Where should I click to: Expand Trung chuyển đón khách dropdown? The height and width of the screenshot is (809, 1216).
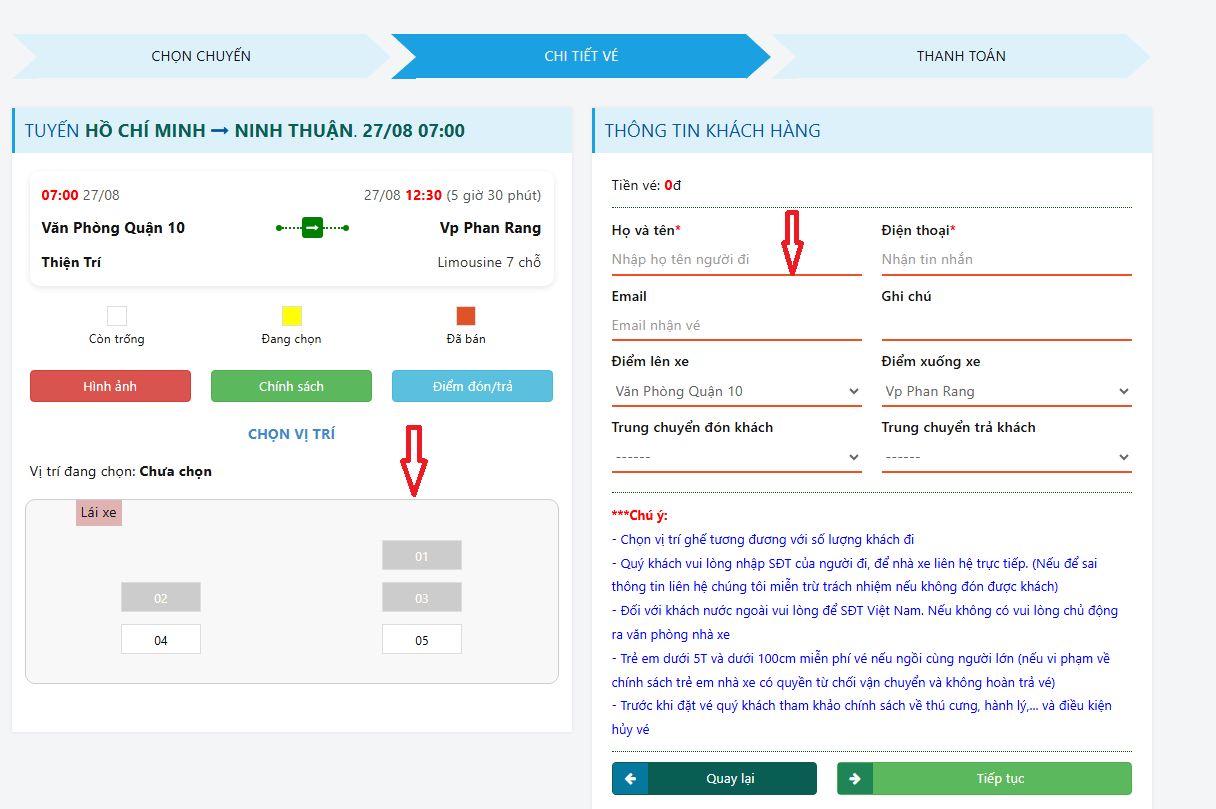[x=736, y=457]
